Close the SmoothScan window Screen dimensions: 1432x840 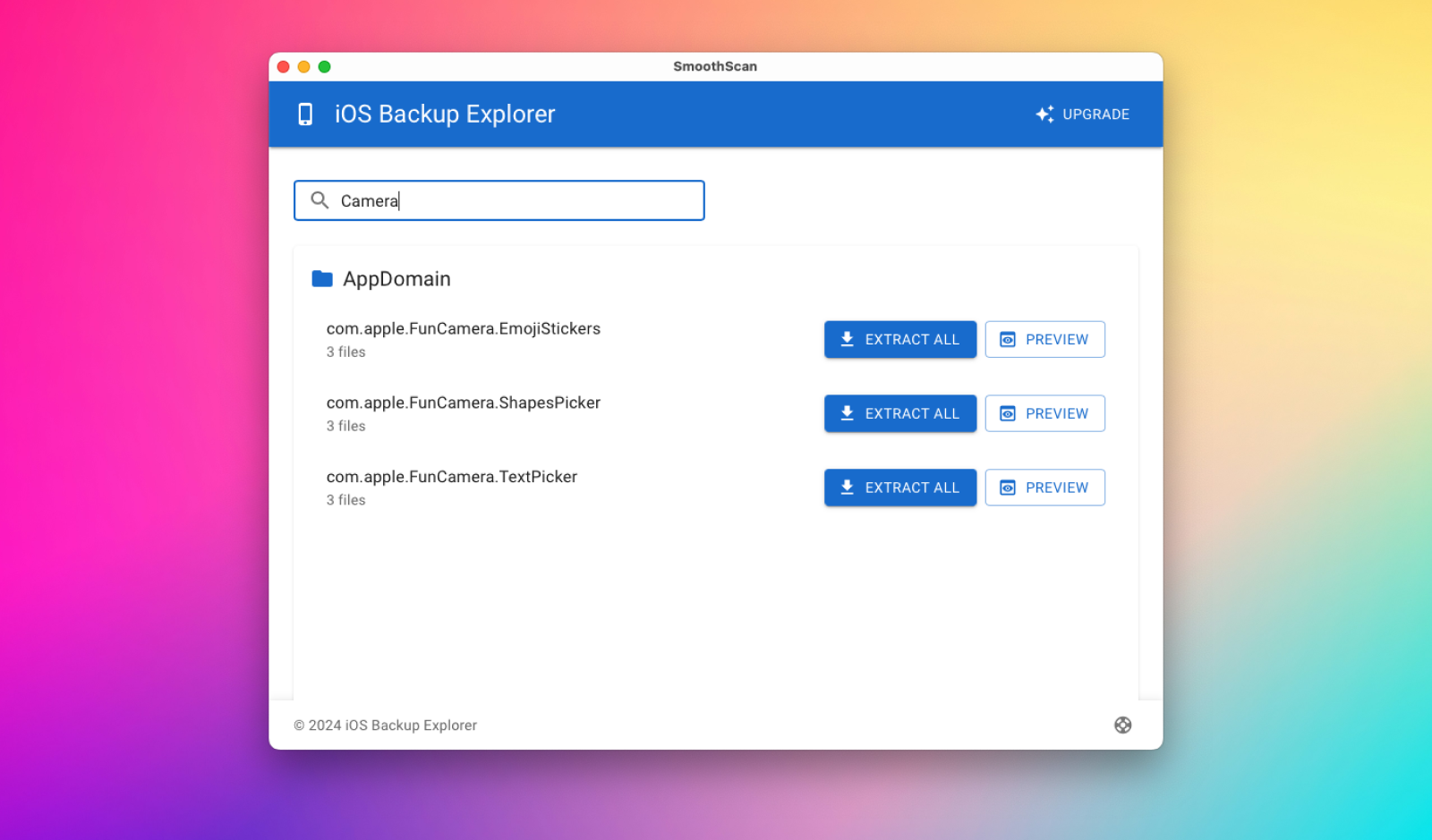tap(284, 67)
